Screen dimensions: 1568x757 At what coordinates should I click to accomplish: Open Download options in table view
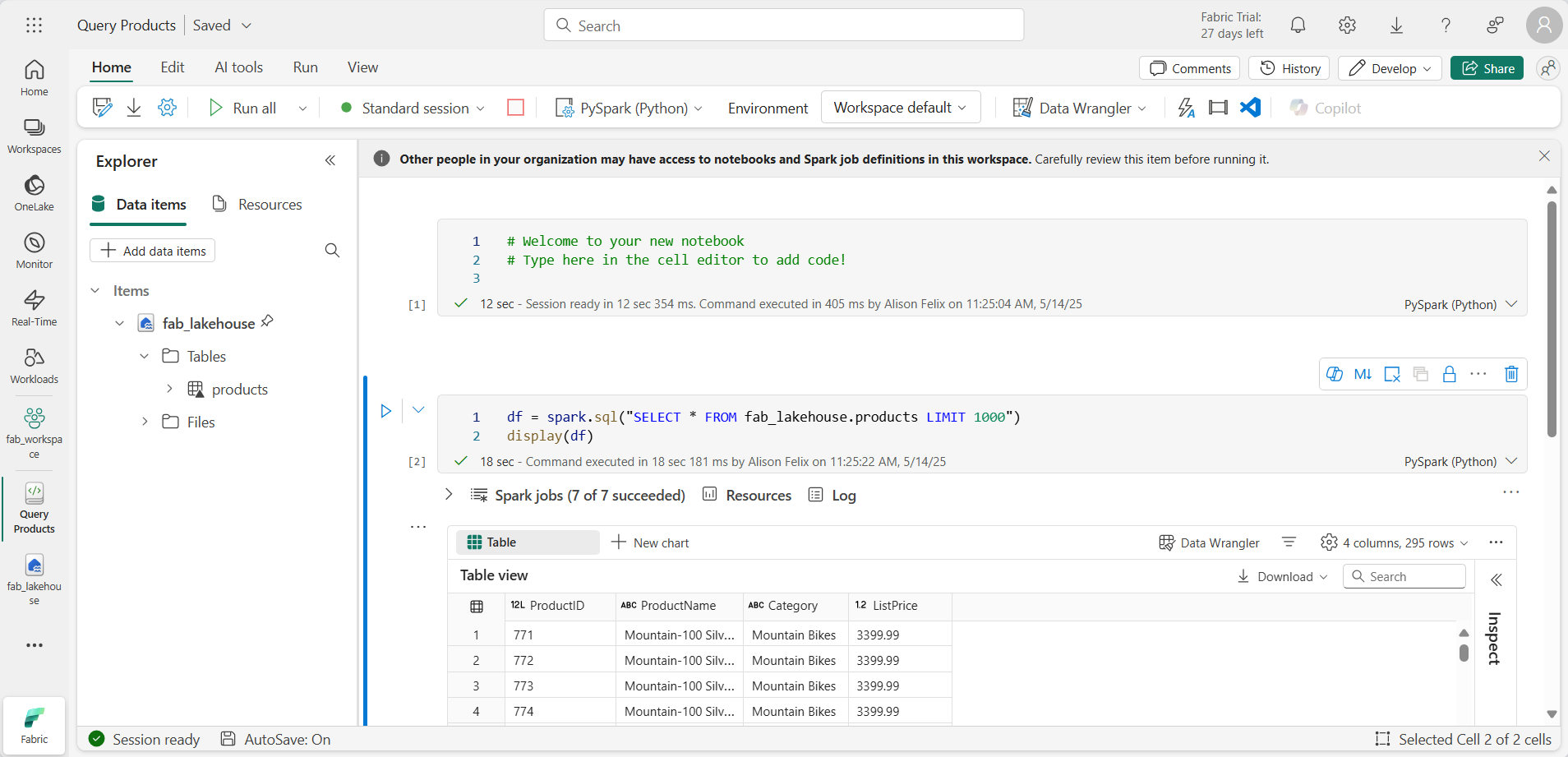coord(1282,576)
